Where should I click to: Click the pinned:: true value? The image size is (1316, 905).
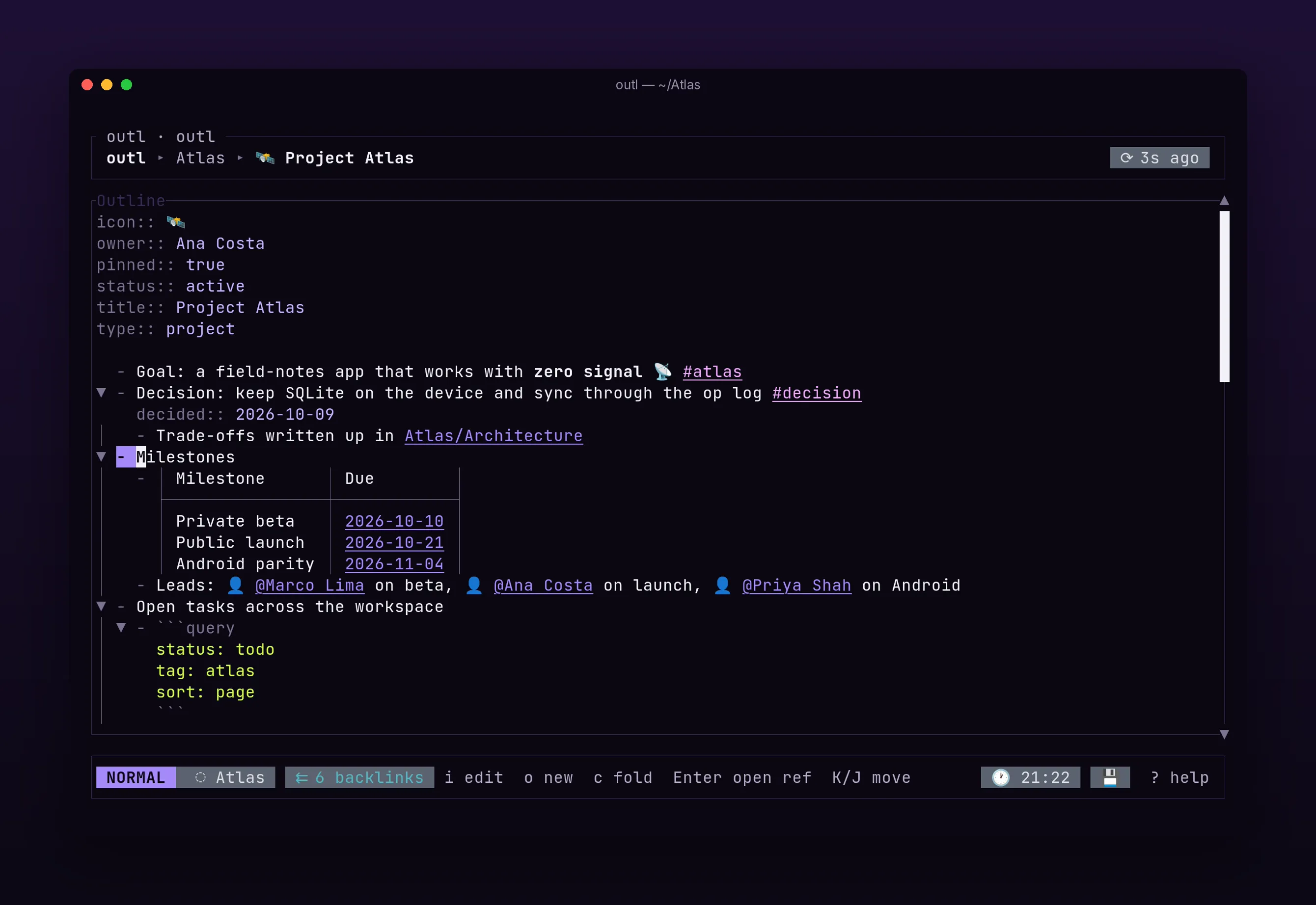pos(205,265)
